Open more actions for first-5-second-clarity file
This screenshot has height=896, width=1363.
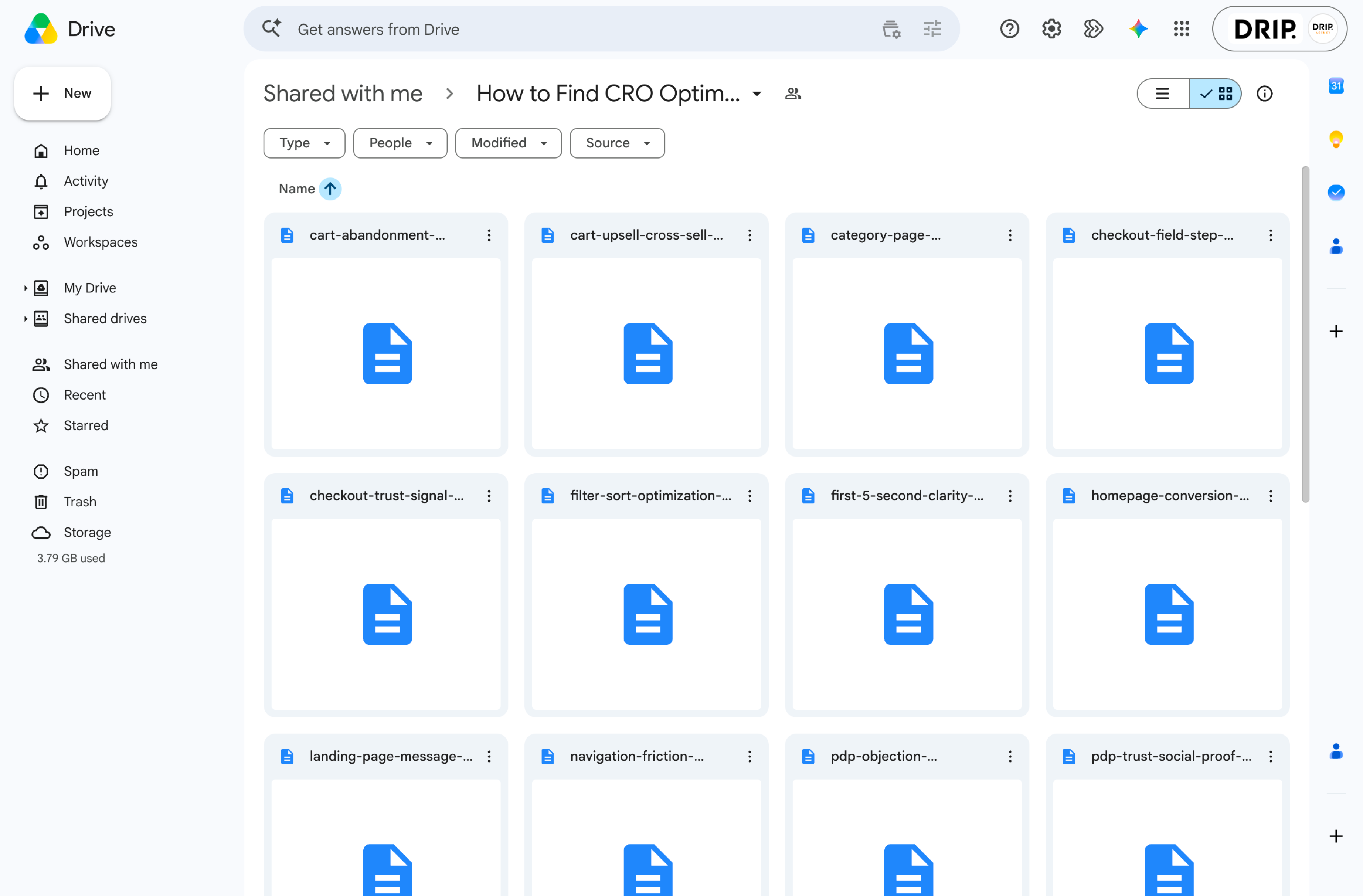pos(1010,496)
